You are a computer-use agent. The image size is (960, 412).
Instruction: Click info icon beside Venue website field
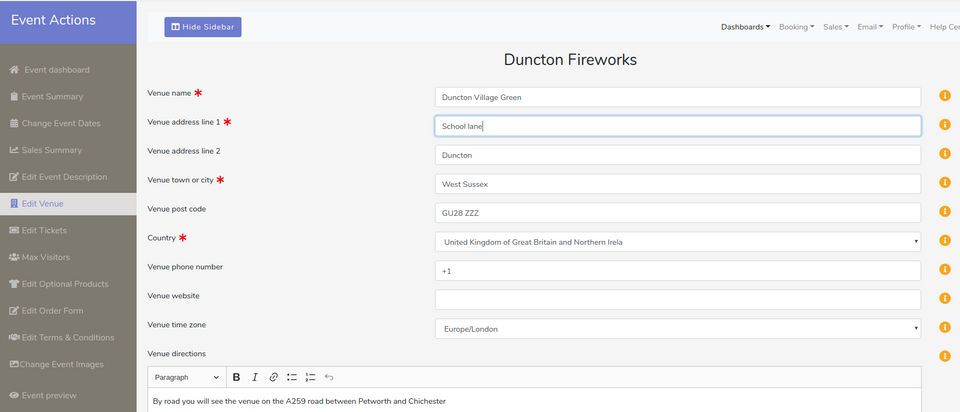pos(945,298)
